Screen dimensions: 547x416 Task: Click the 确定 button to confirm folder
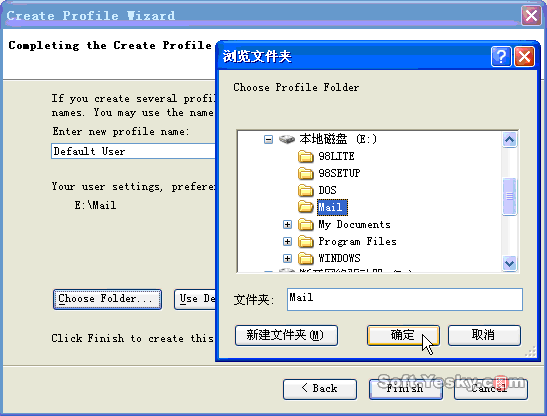pyautogui.click(x=403, y=335)
